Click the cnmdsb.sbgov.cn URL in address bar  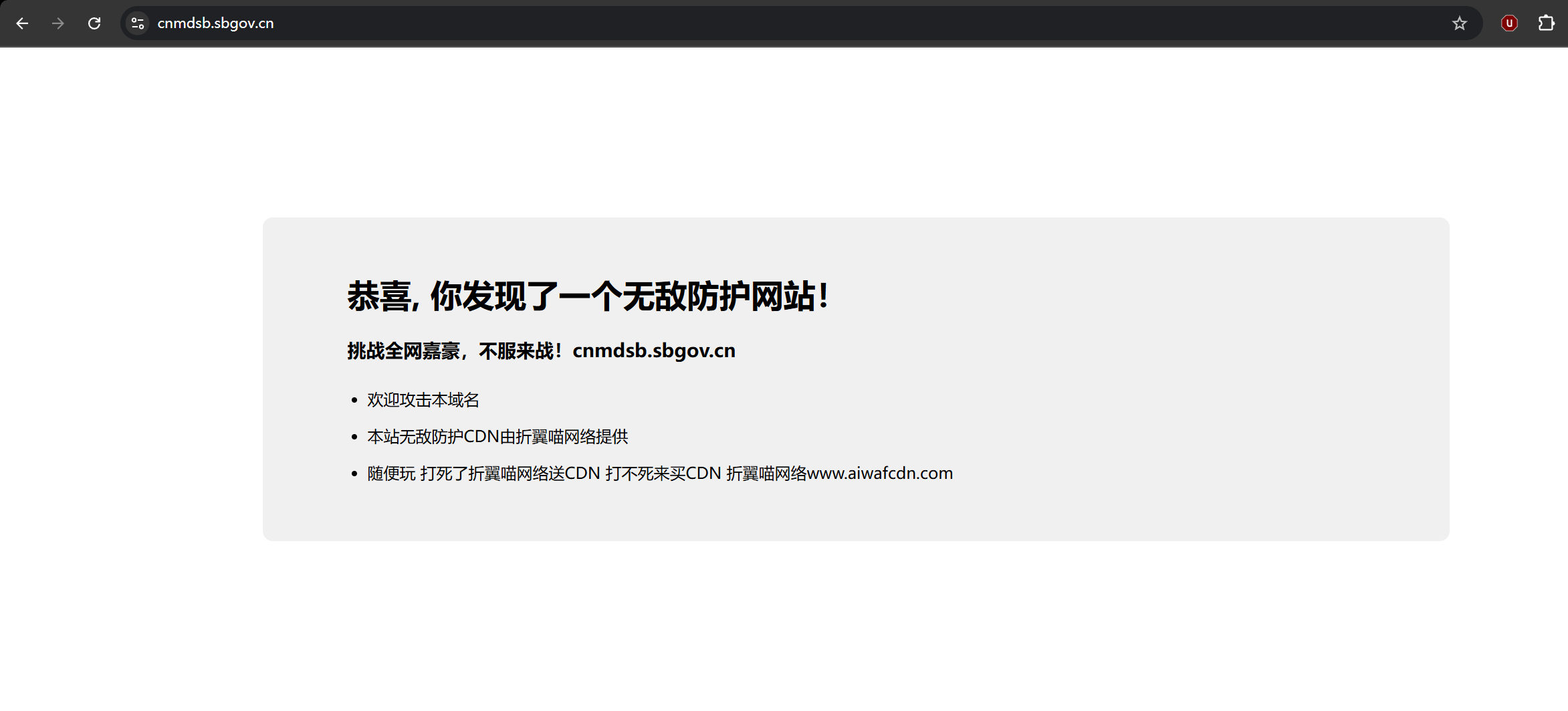click(215, 23)
